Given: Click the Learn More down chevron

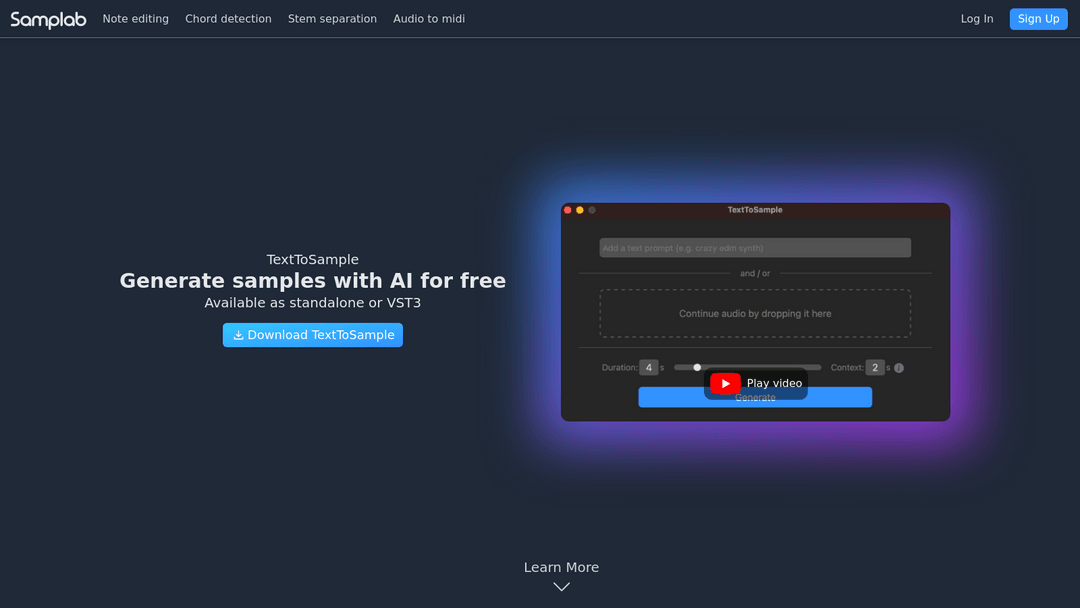Looking at the screenshot, I should coord(561,587).
